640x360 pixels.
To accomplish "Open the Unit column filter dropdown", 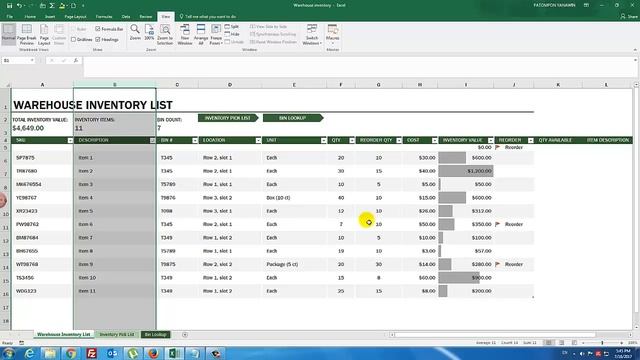I will coord(323,140).
